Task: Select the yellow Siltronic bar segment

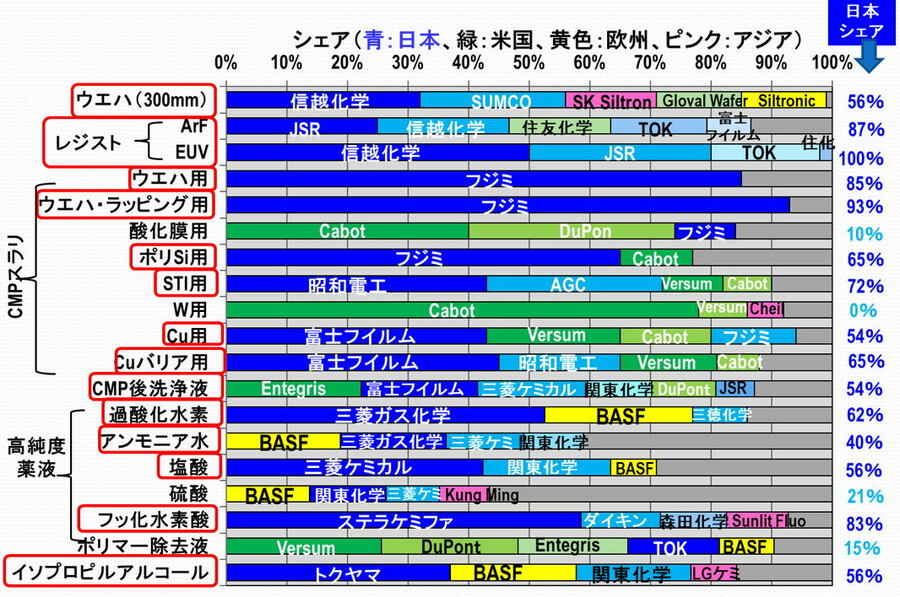Action: pyautogui.click(x=785, y=101)
